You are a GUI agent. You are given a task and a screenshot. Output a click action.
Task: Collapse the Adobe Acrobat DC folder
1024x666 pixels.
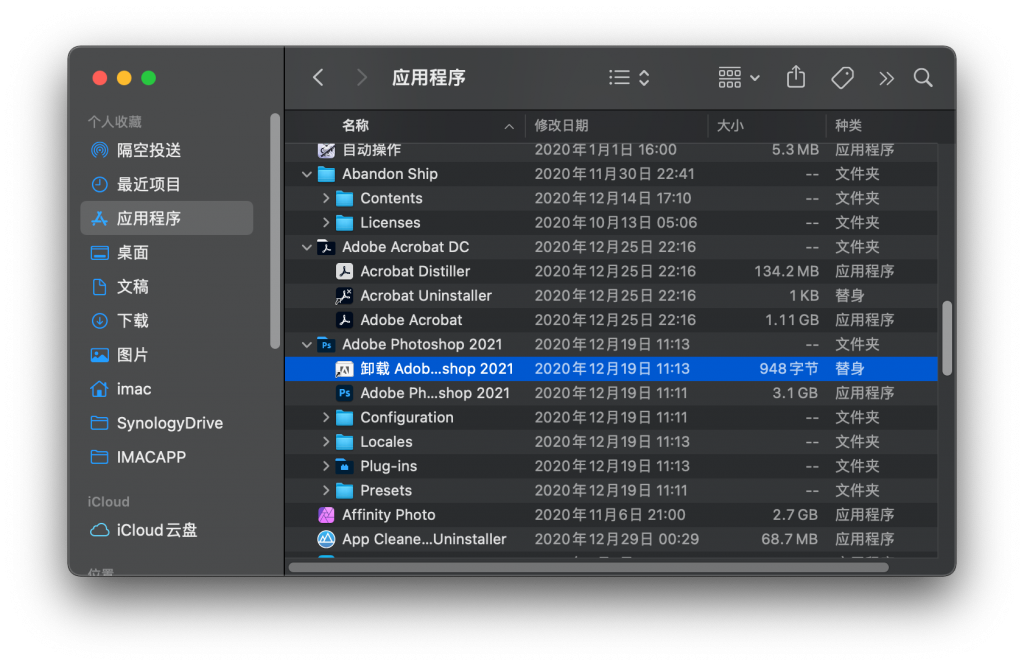click(306, 247)
